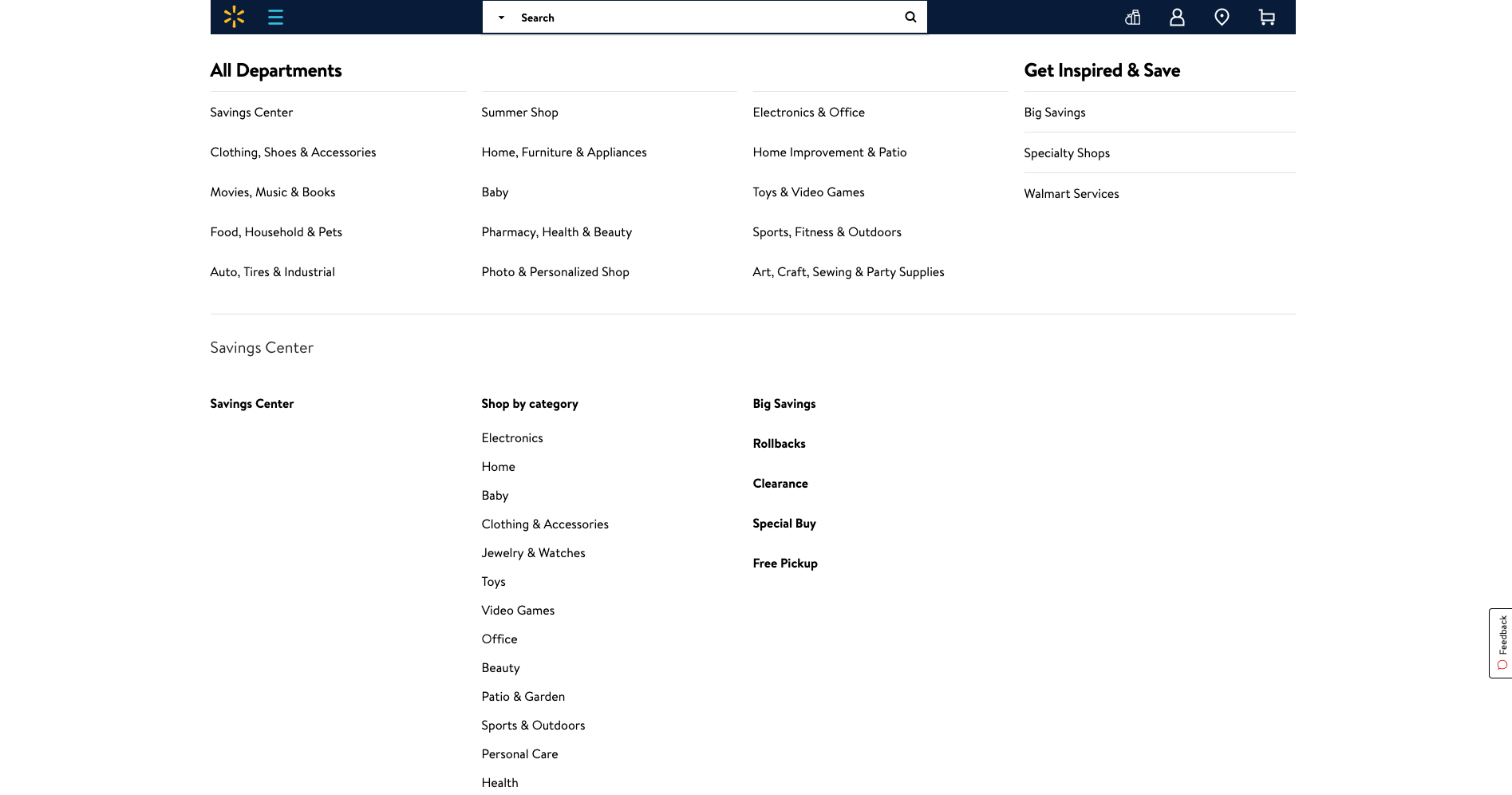This screenshot has height=795, width=1512.
Task: Select Art, Craft, Sewing & Party Supplies
Action: coord(848,272)
